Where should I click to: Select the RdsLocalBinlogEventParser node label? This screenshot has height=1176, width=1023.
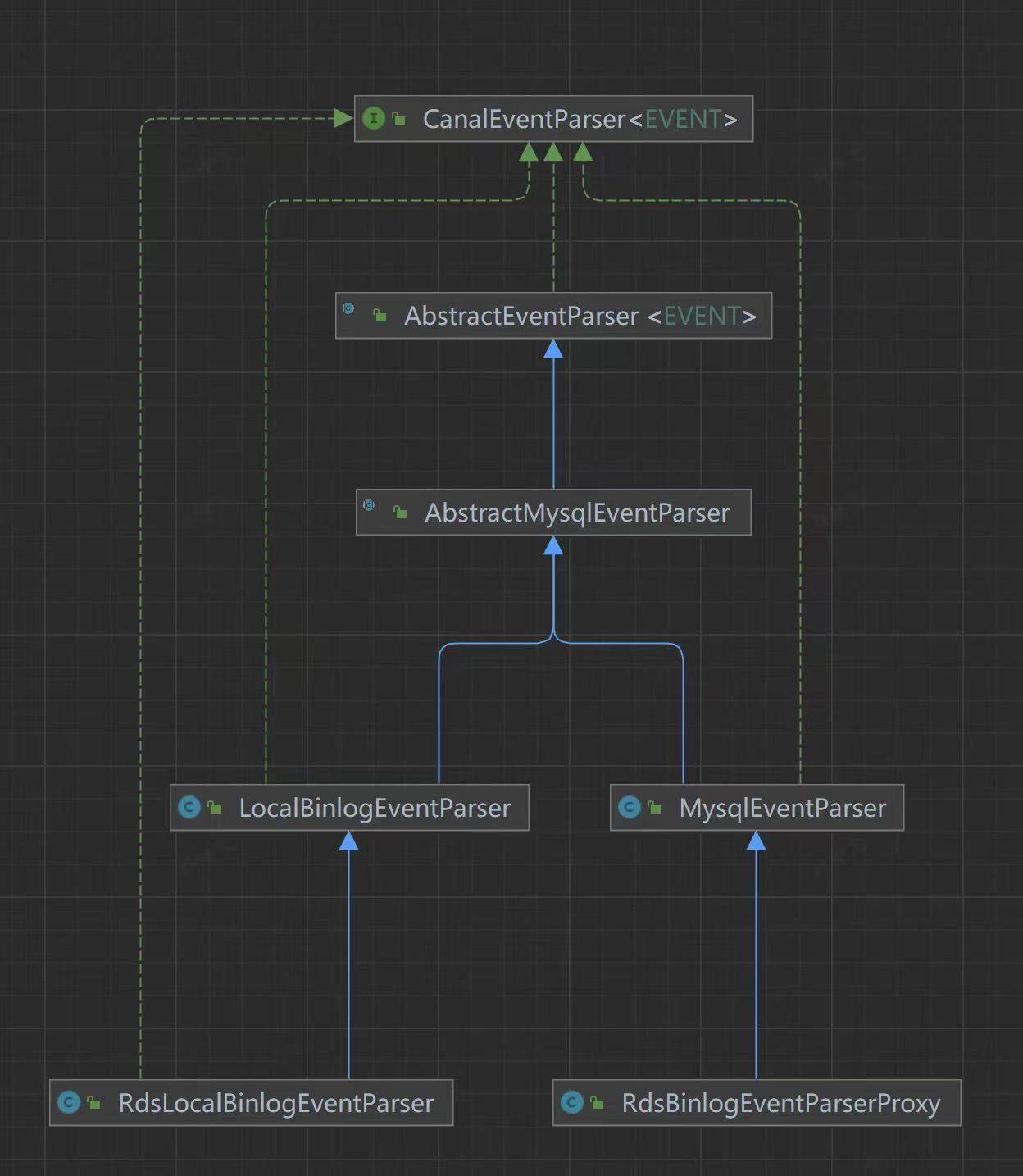coord(276,1104)
